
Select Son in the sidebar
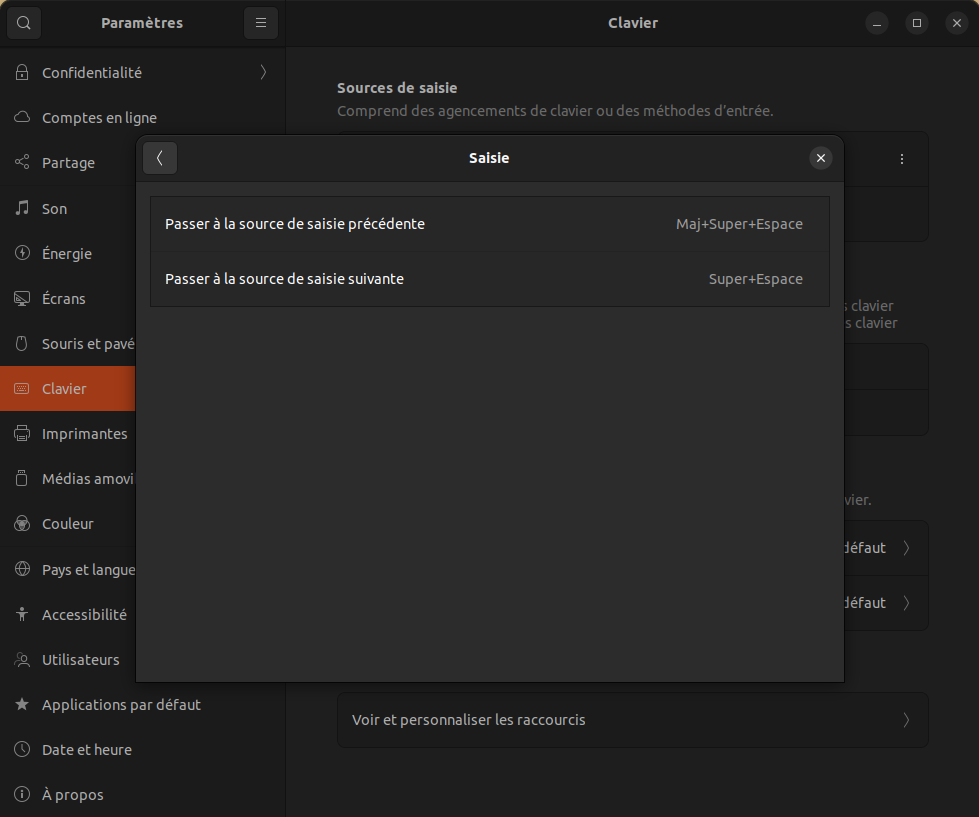pos(68,208)
